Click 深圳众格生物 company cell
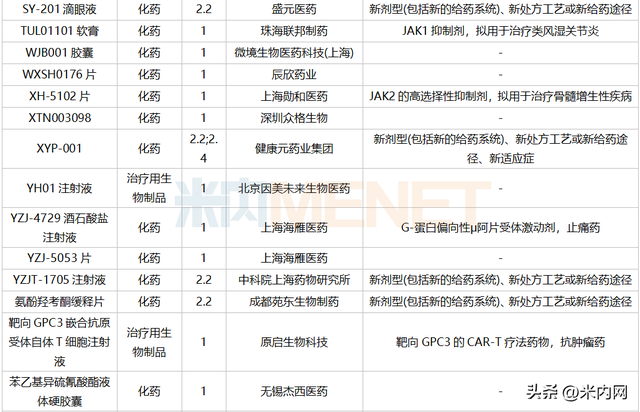 click(294, 118)
